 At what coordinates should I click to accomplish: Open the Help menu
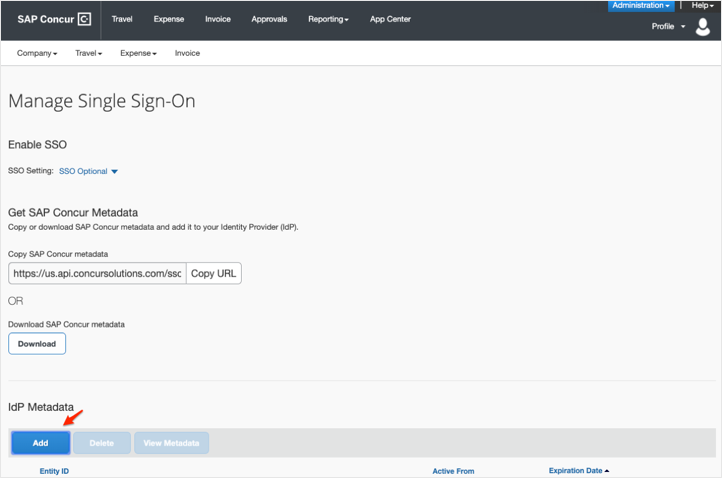(x=702, y=6)
